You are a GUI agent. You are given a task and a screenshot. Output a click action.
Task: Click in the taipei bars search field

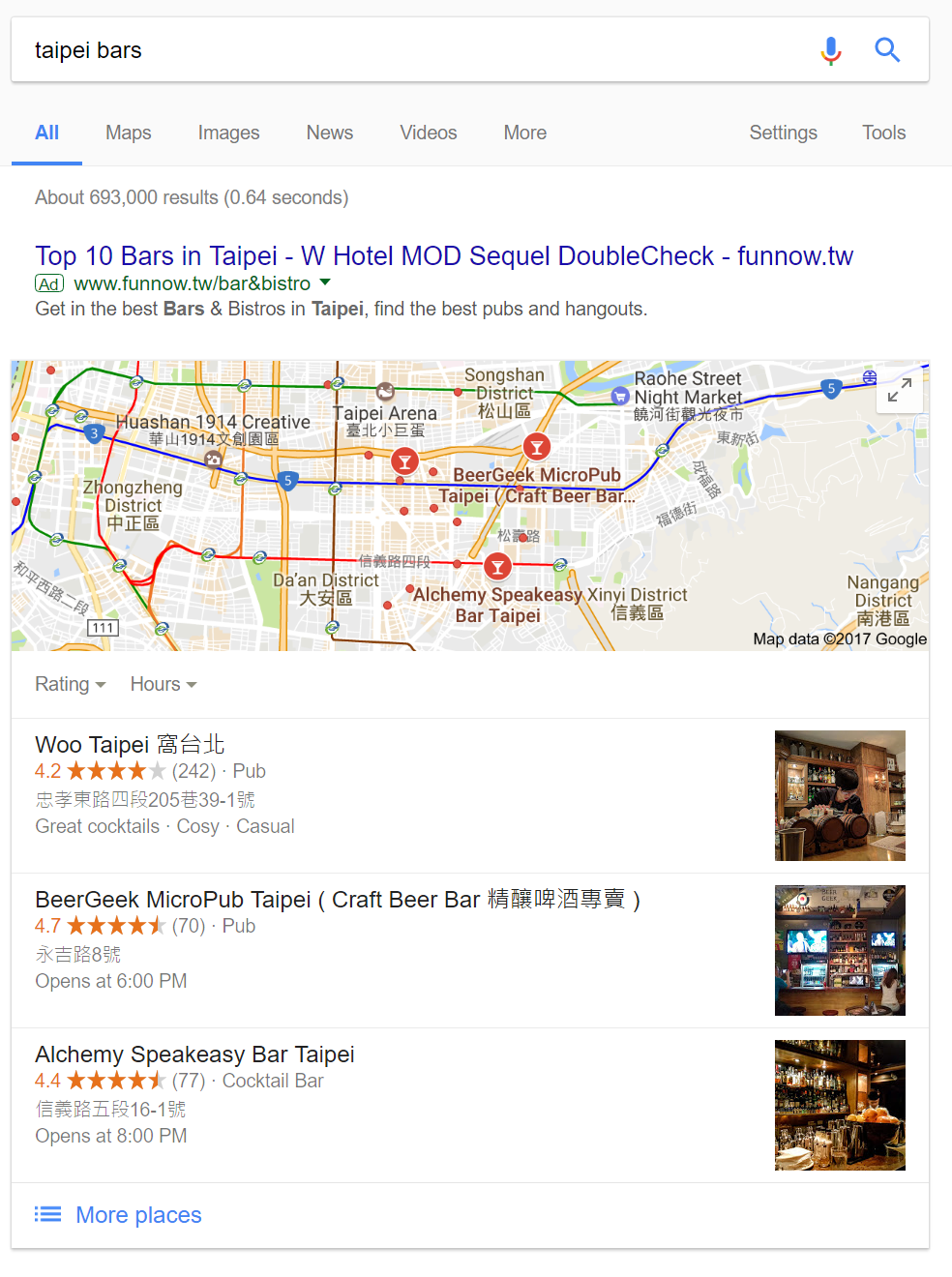tap(416, 50)
